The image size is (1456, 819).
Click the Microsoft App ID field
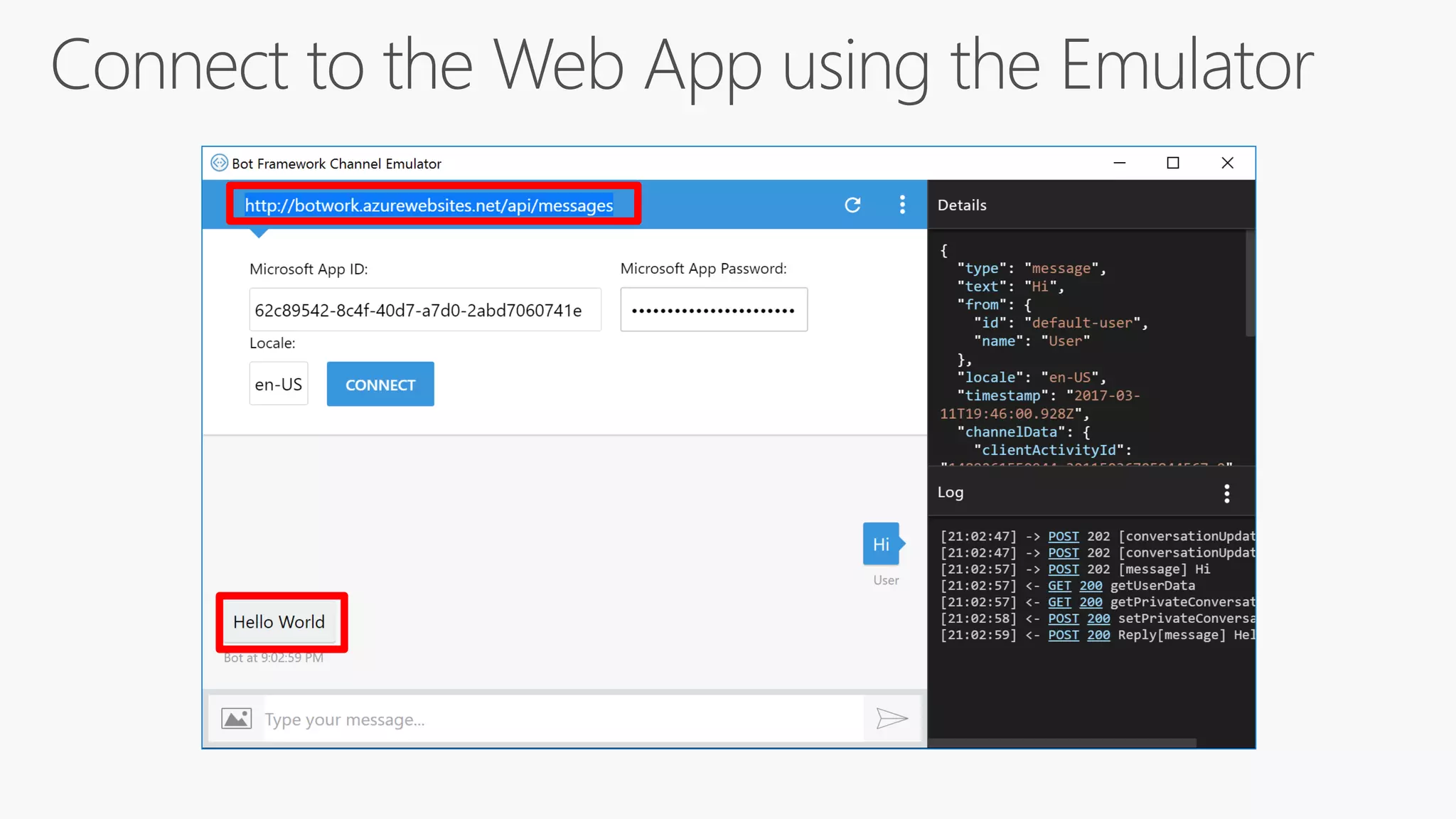(424, 310)
